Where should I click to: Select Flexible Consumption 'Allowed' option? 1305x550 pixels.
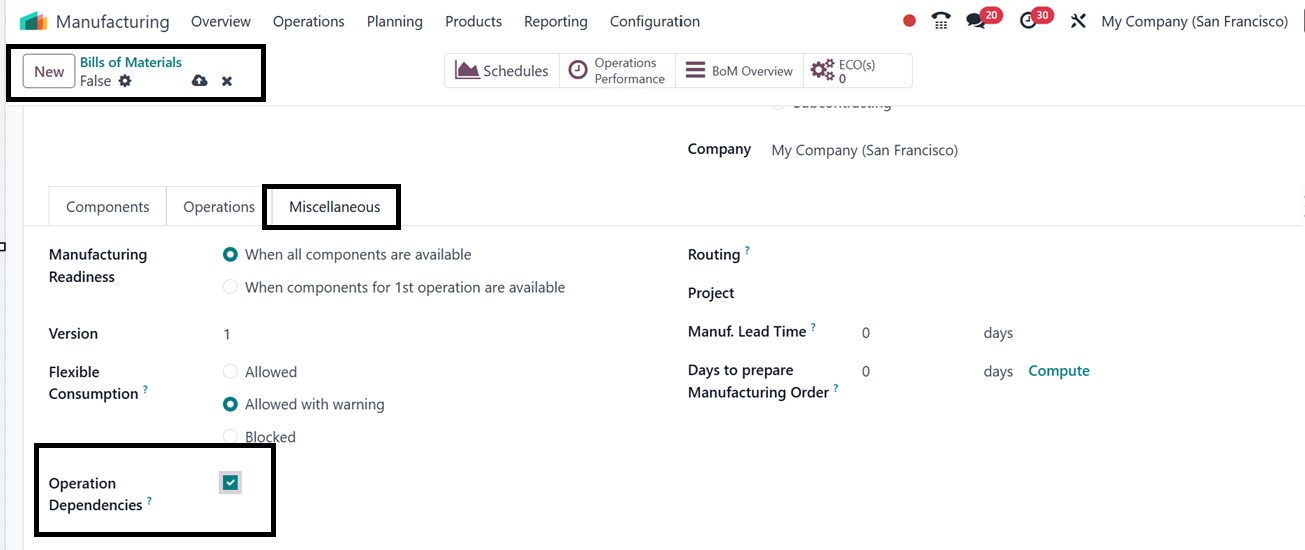coord(231,372)
